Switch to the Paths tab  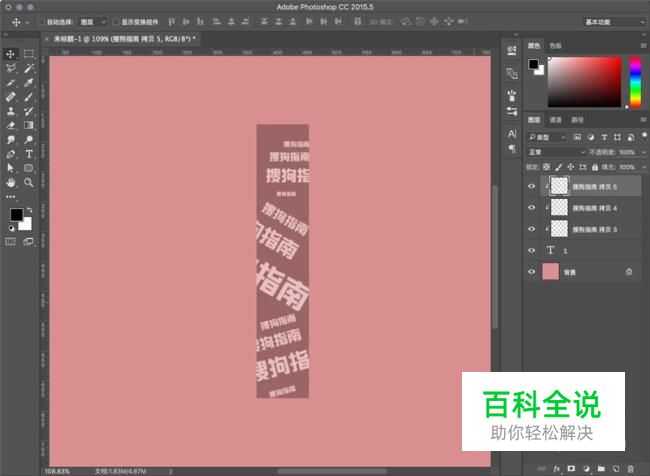tap(577, 120)
